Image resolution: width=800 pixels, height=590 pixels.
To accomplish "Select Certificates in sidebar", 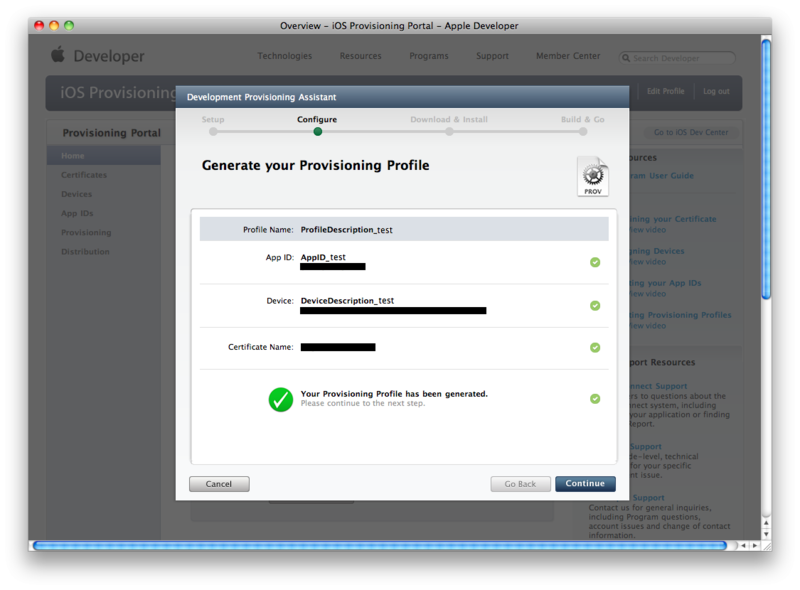I will 84,175.
